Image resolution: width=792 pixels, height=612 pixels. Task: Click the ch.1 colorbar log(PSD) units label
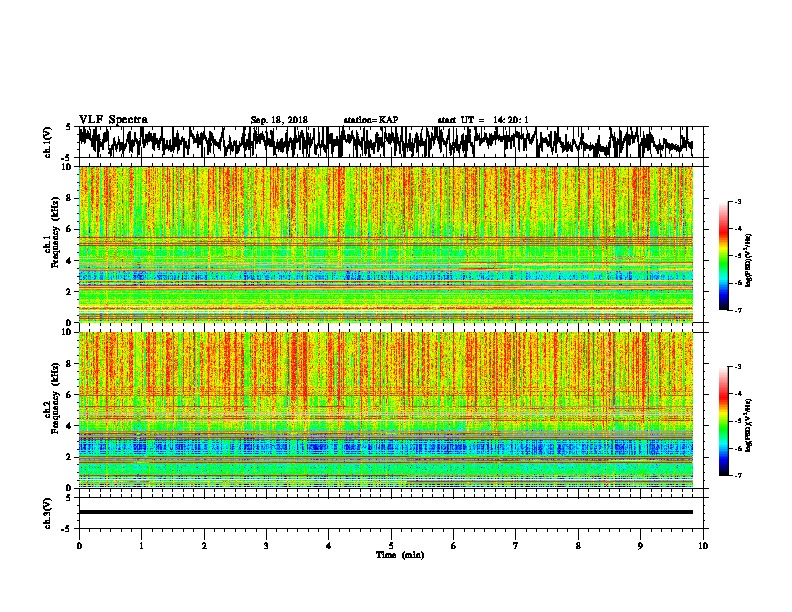point(749,260)
